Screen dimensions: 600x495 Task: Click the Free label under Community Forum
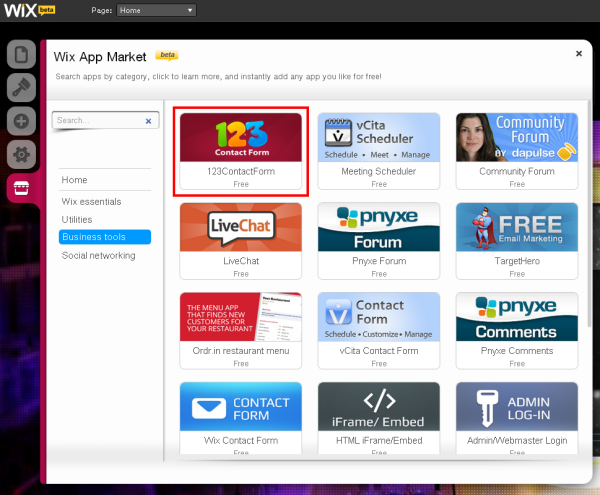click(x=517, y=184)
